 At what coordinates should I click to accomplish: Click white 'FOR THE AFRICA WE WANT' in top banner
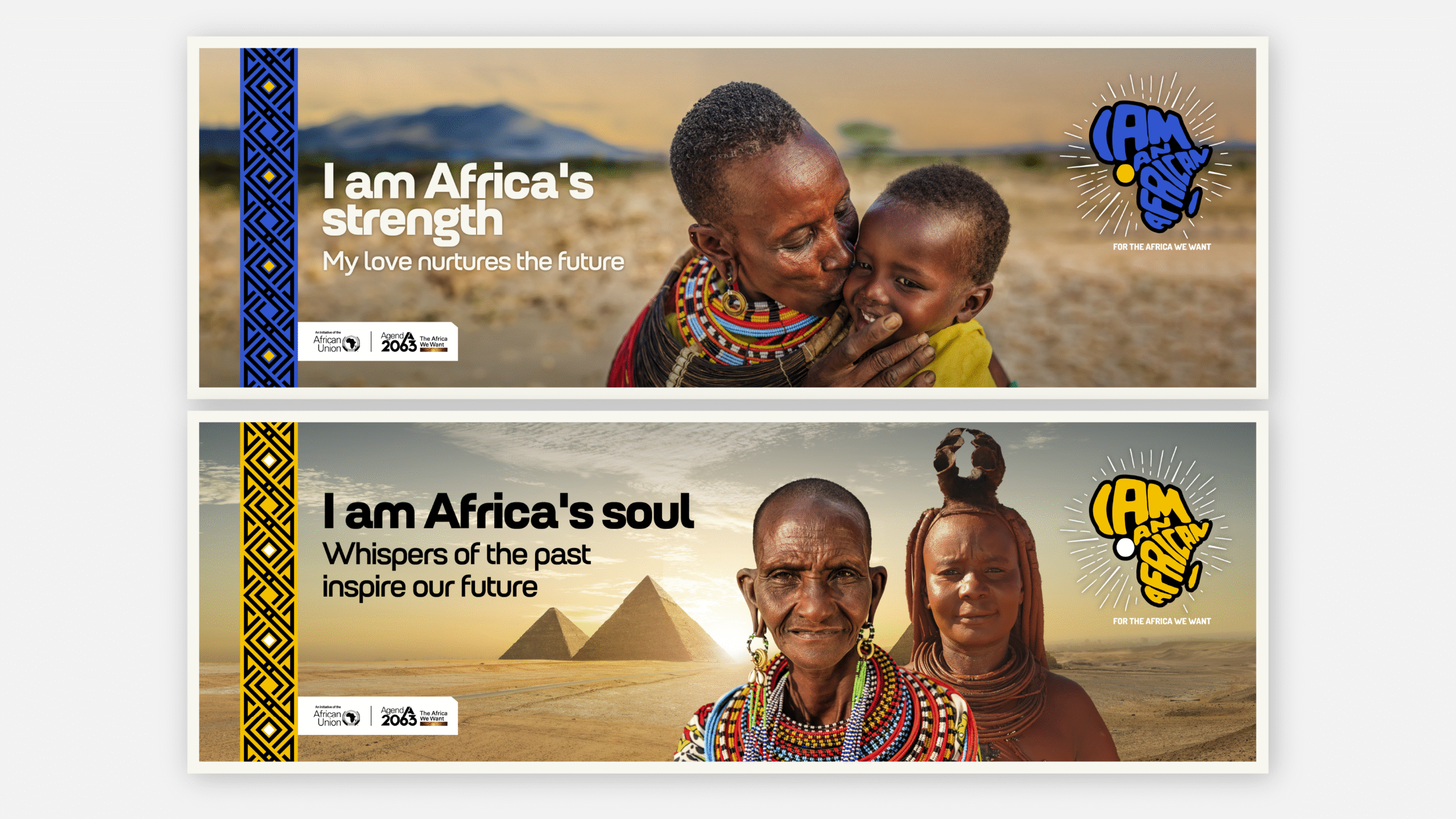[1162, 247]
